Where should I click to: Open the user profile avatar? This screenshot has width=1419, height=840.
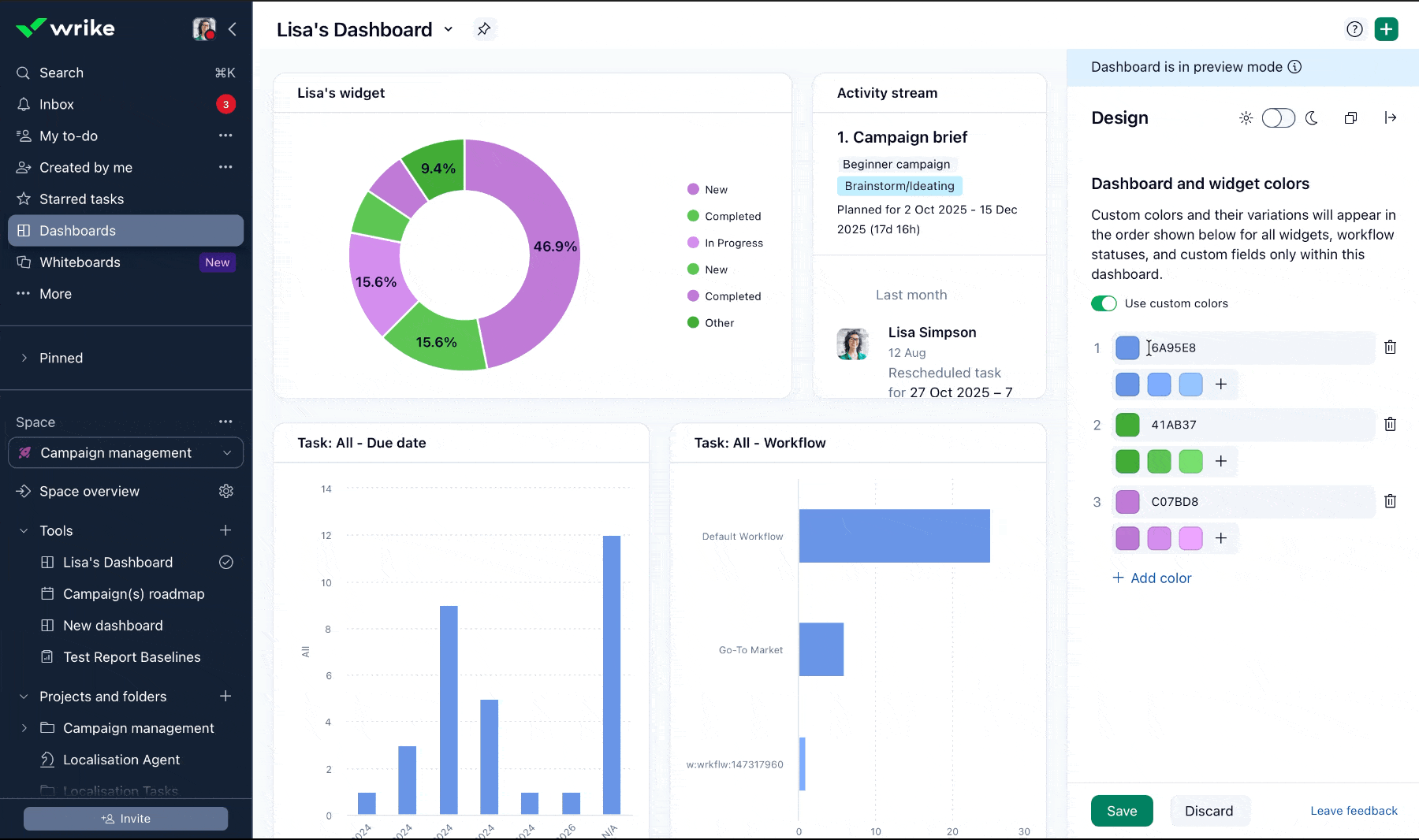pos(204,29)
